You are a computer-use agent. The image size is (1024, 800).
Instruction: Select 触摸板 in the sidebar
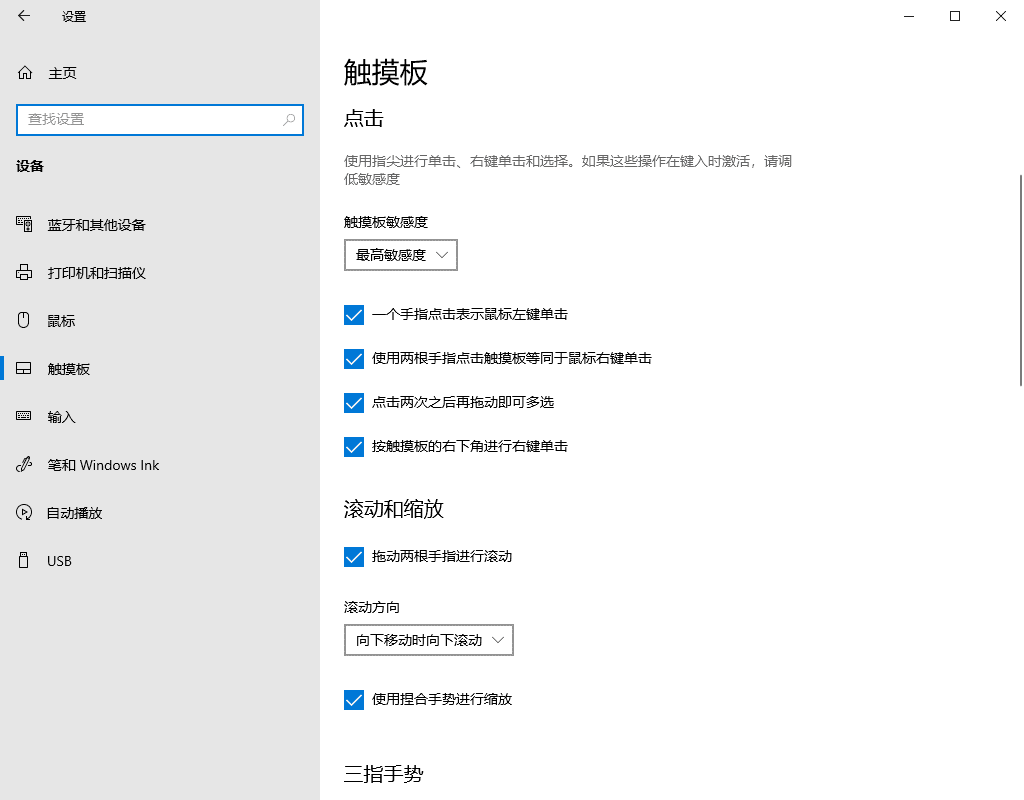coord(160,369)
